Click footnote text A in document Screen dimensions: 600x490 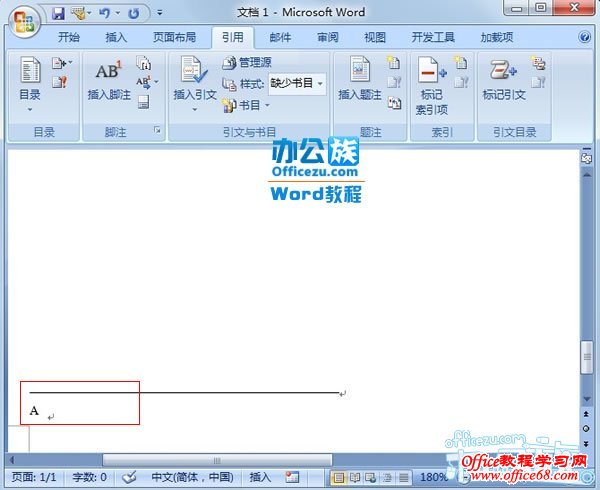[x=34, y=411]
